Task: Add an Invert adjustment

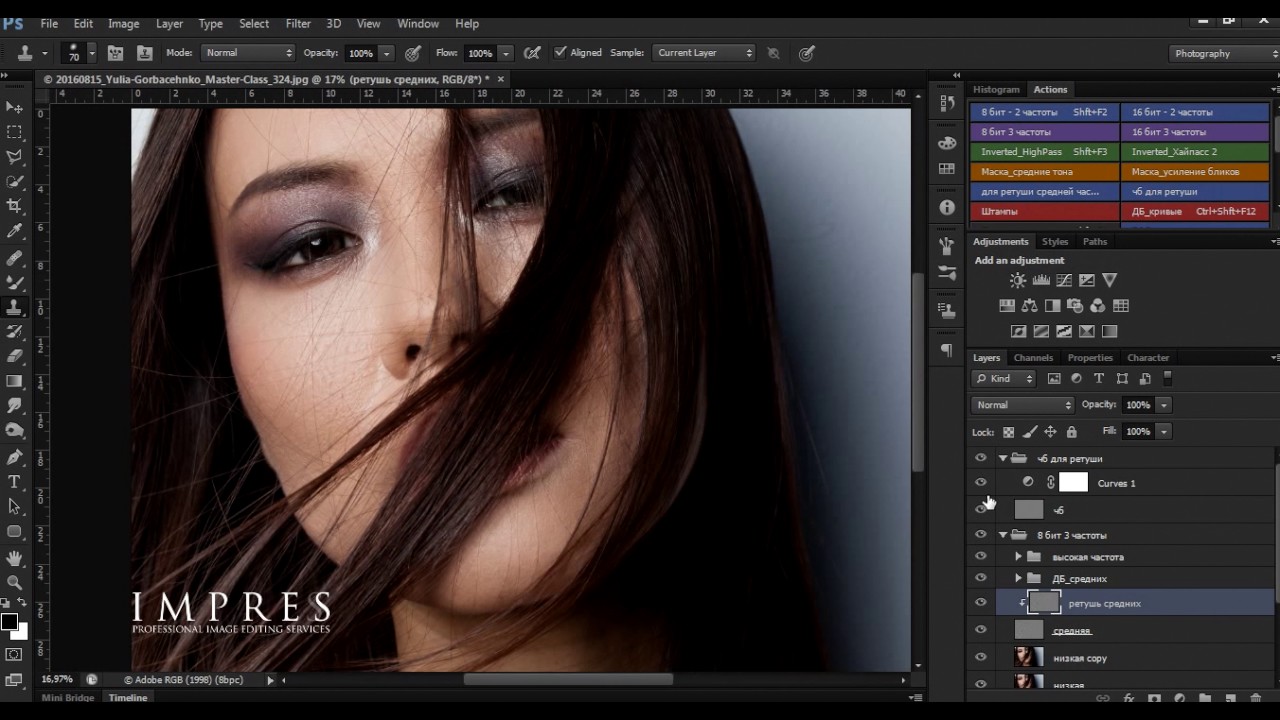Action: pos(1018,331)
